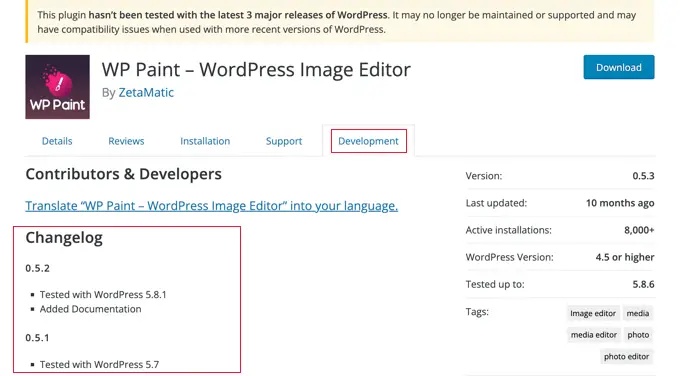Select the 0.5.1 changelog version label
The width and height of the screenshot is (680, 376).
37,337
